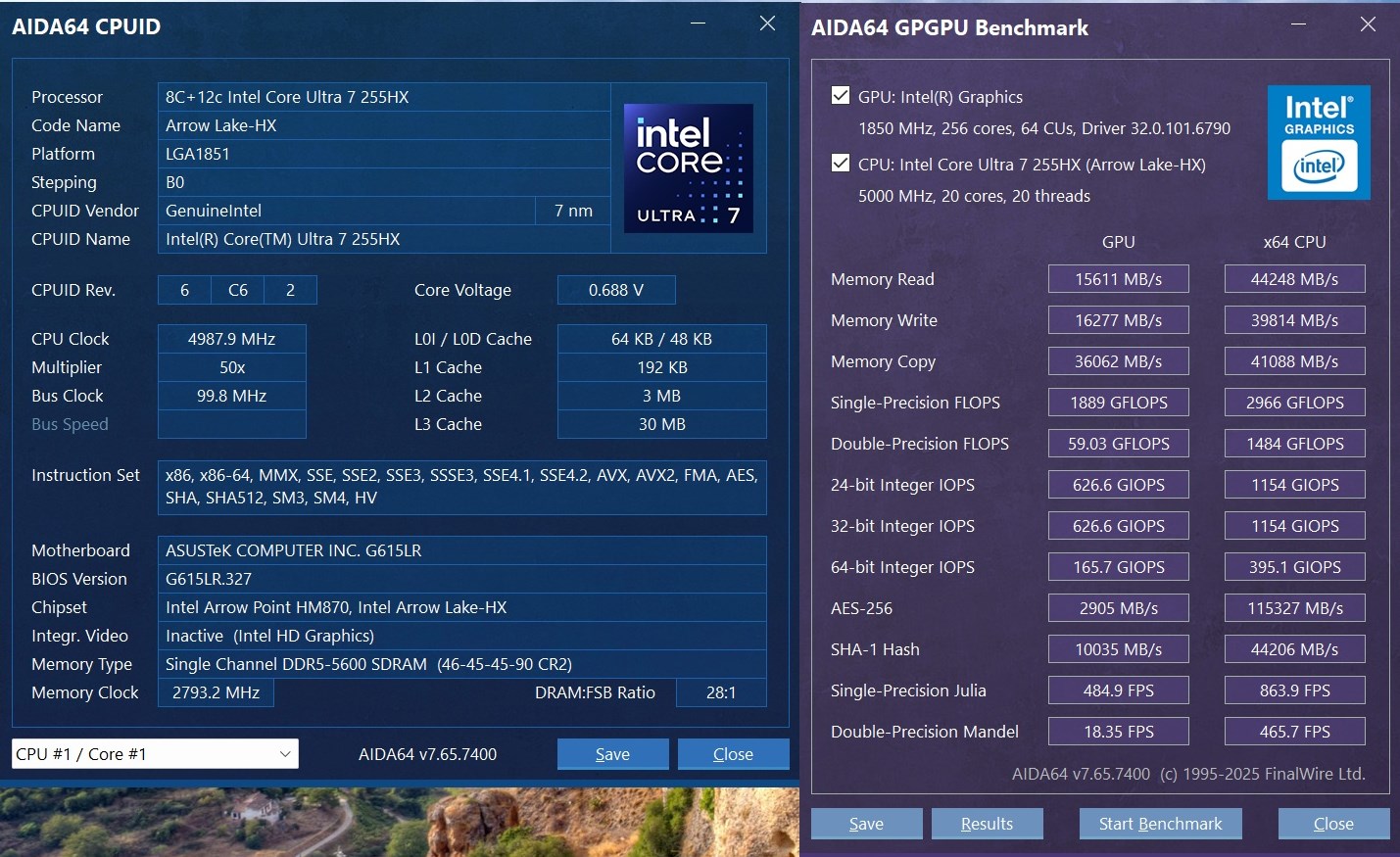Click the empty Bus Speed field
Screen dimensions: 1400x857
click(x=231, y=424)
